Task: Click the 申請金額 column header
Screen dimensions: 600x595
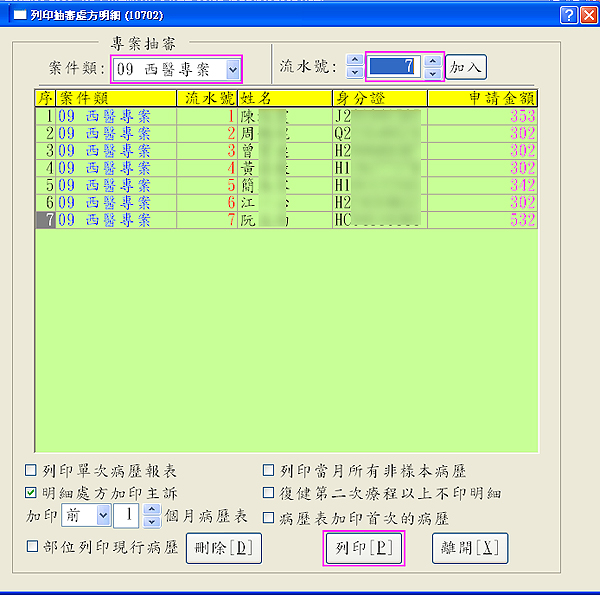Action: (x=482, y=98)
